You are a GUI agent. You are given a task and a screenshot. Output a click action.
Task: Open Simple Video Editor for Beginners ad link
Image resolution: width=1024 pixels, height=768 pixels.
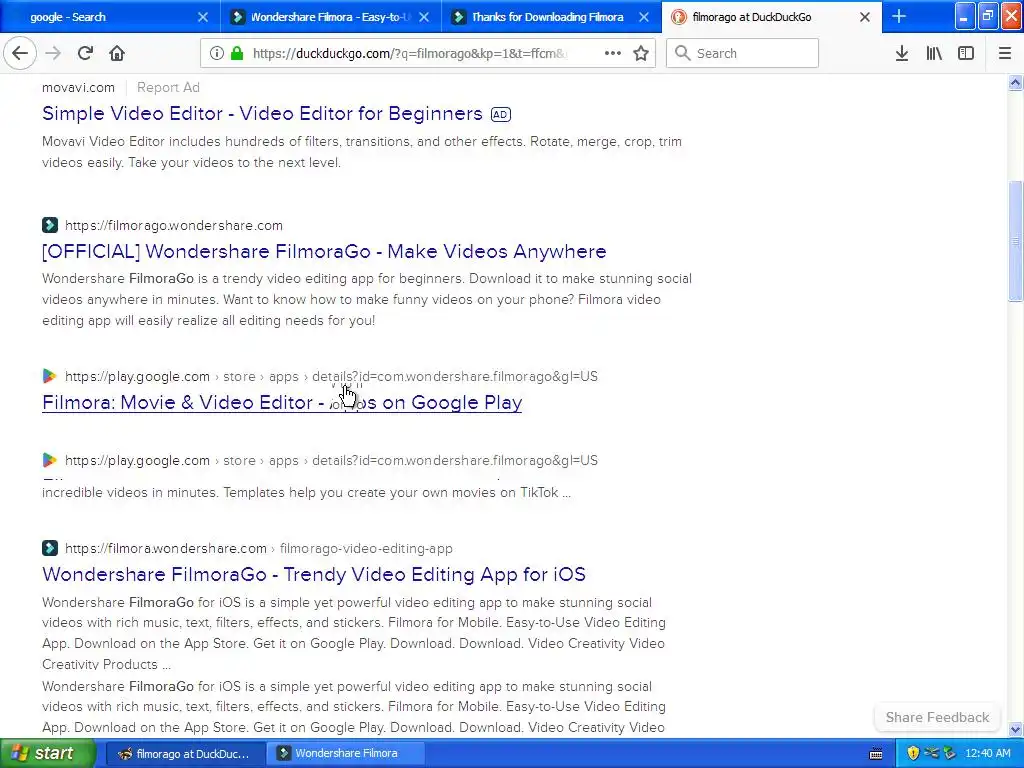[x=262, y=113]
